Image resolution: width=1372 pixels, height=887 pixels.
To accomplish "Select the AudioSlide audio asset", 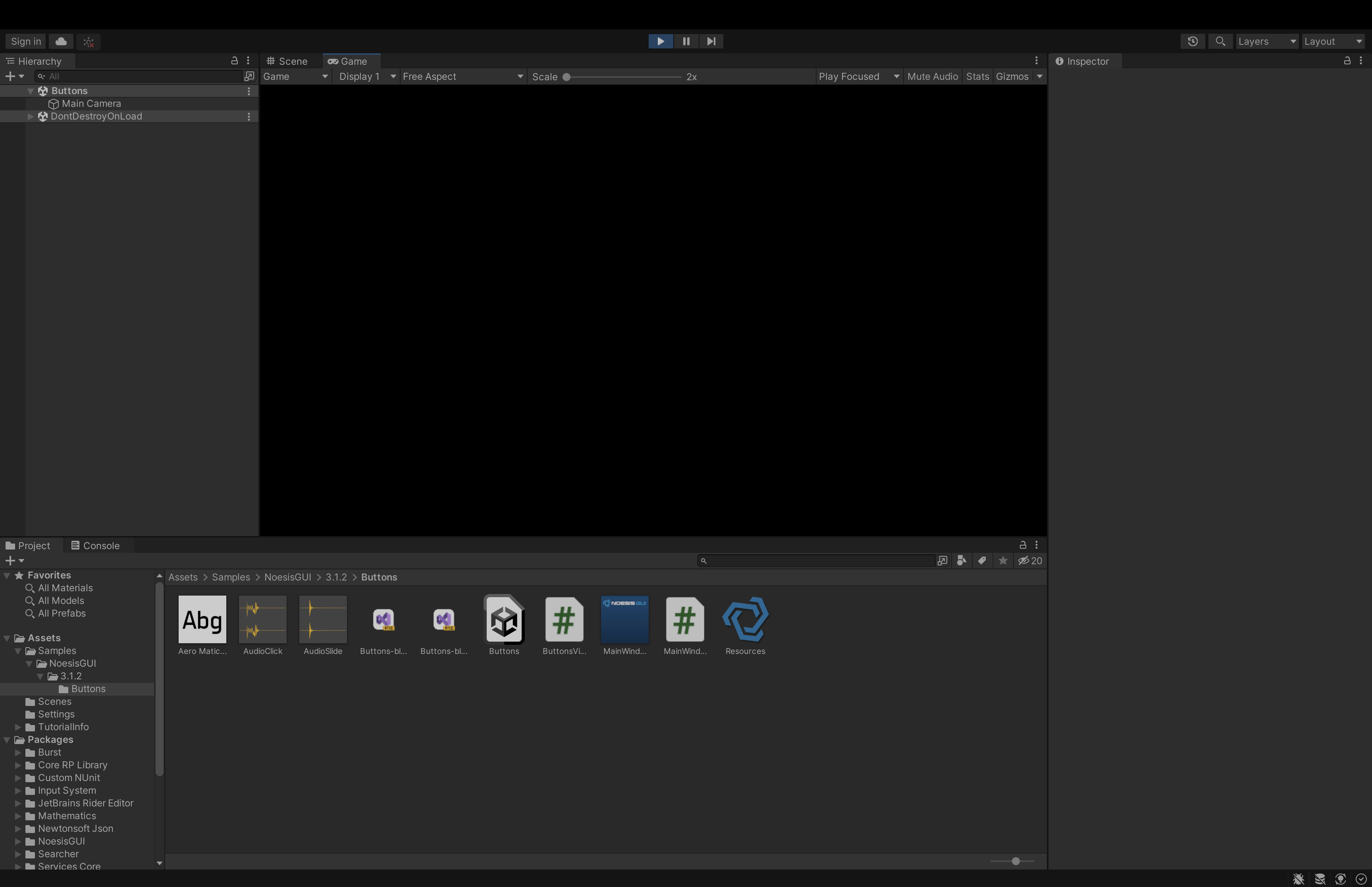I will 323,625.
